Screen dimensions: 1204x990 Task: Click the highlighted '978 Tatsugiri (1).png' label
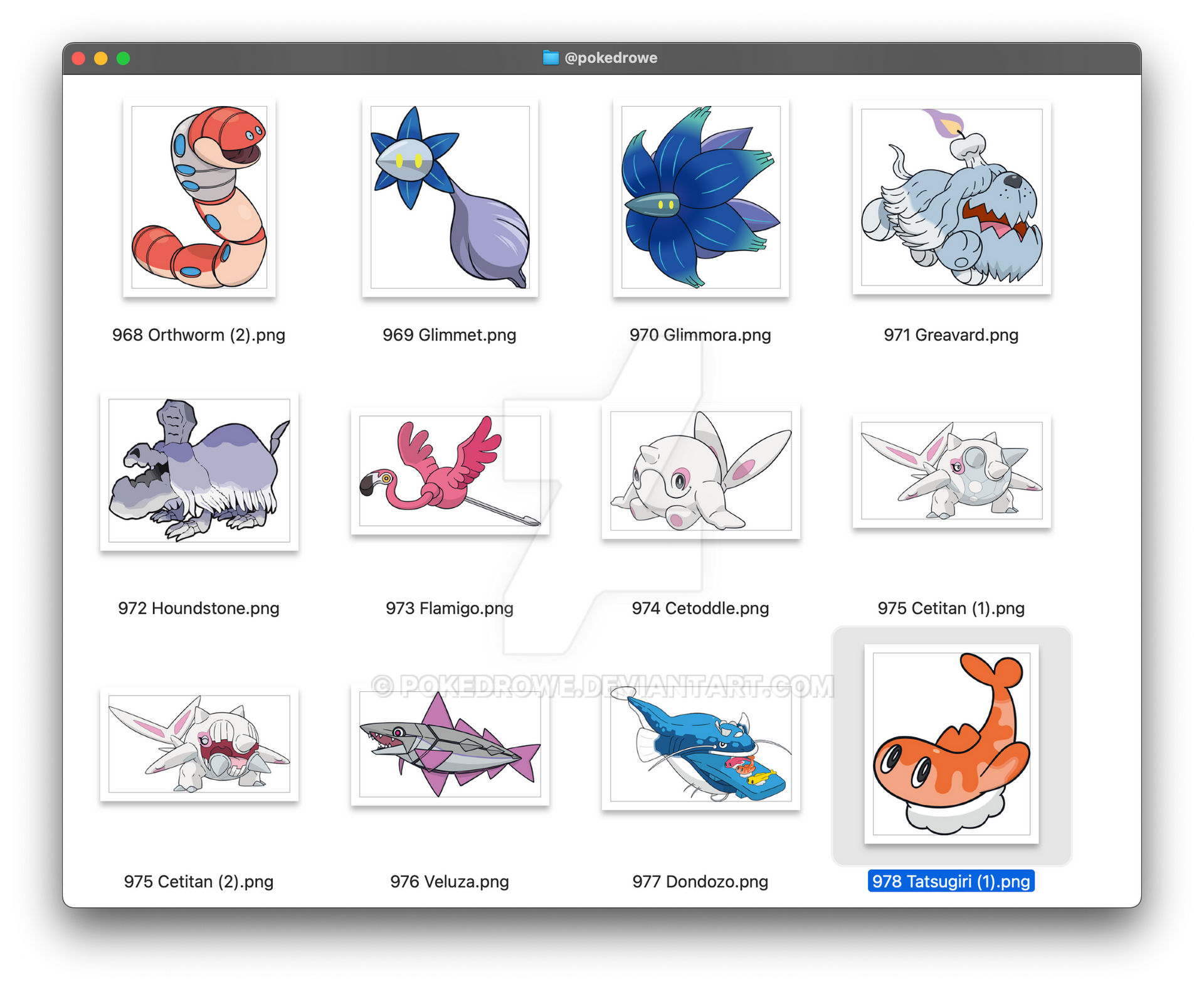[951, 881]
